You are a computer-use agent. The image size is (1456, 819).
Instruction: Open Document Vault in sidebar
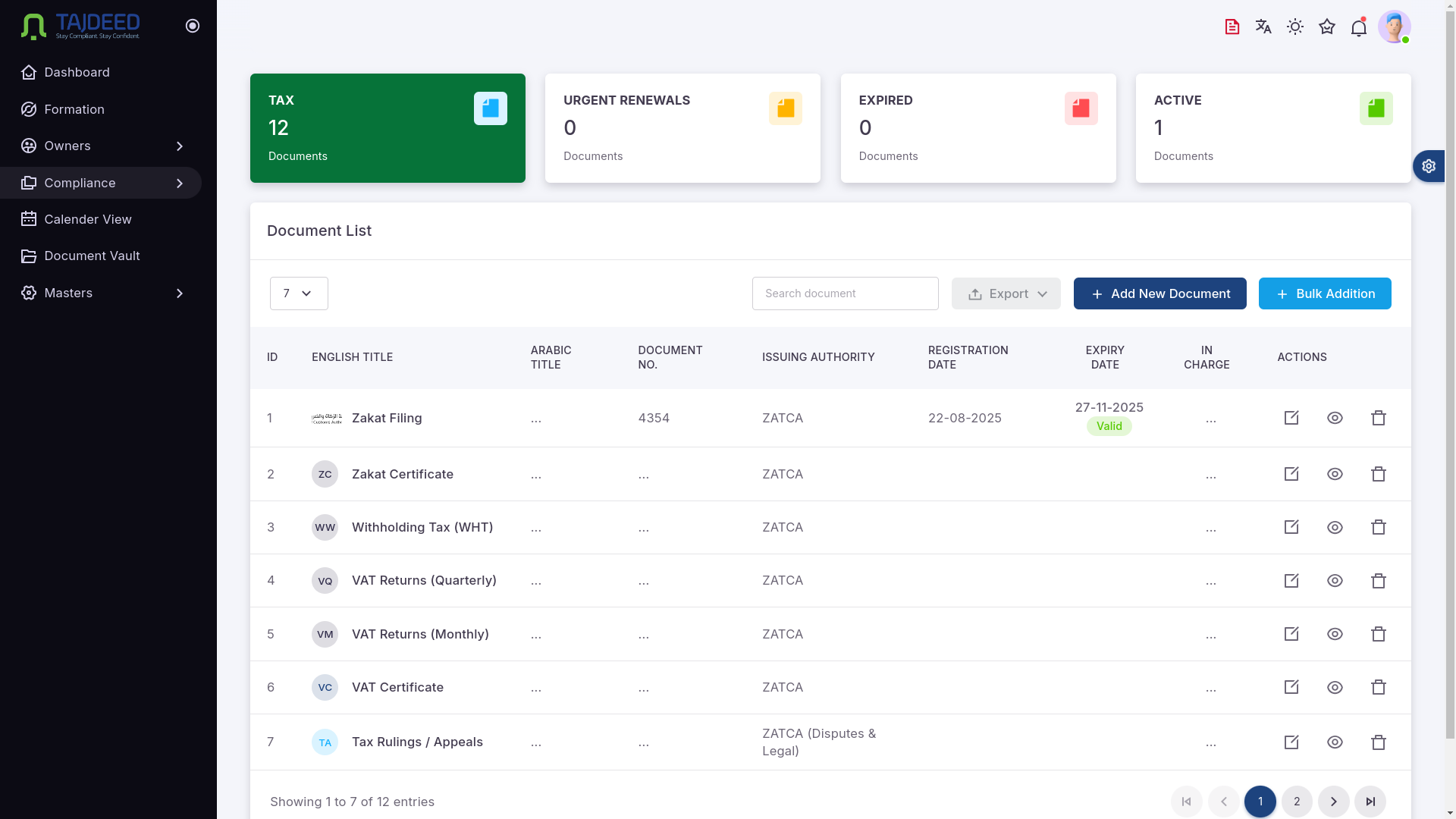click(x=92, y=256)
